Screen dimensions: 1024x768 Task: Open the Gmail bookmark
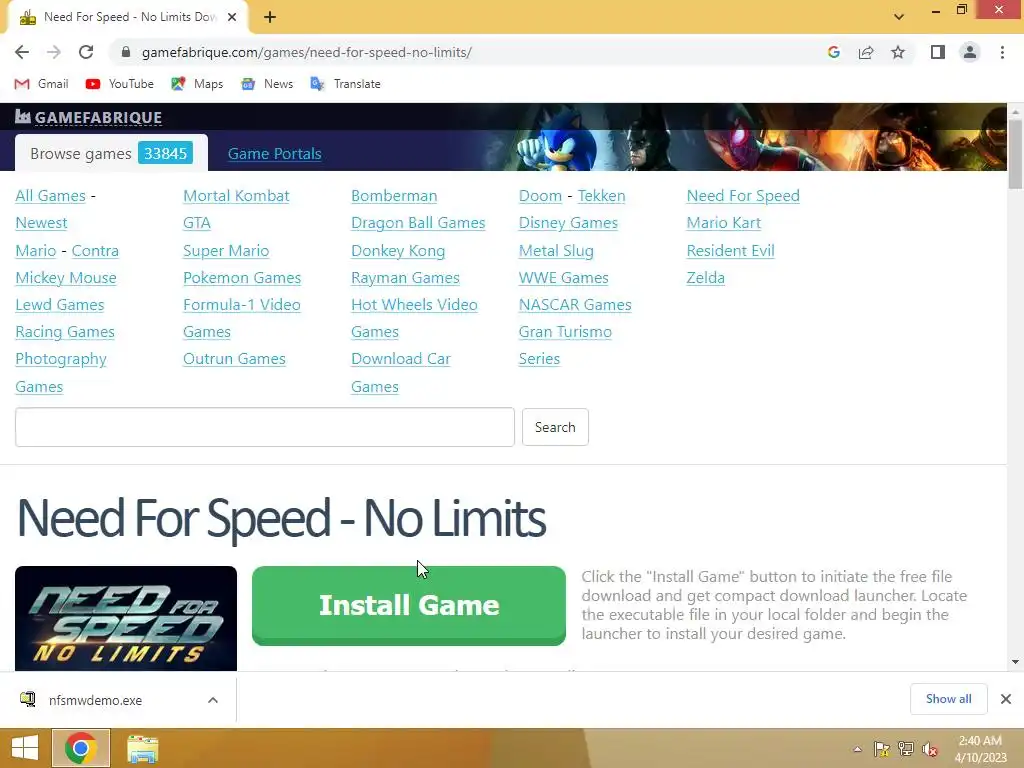coord(41,84)
